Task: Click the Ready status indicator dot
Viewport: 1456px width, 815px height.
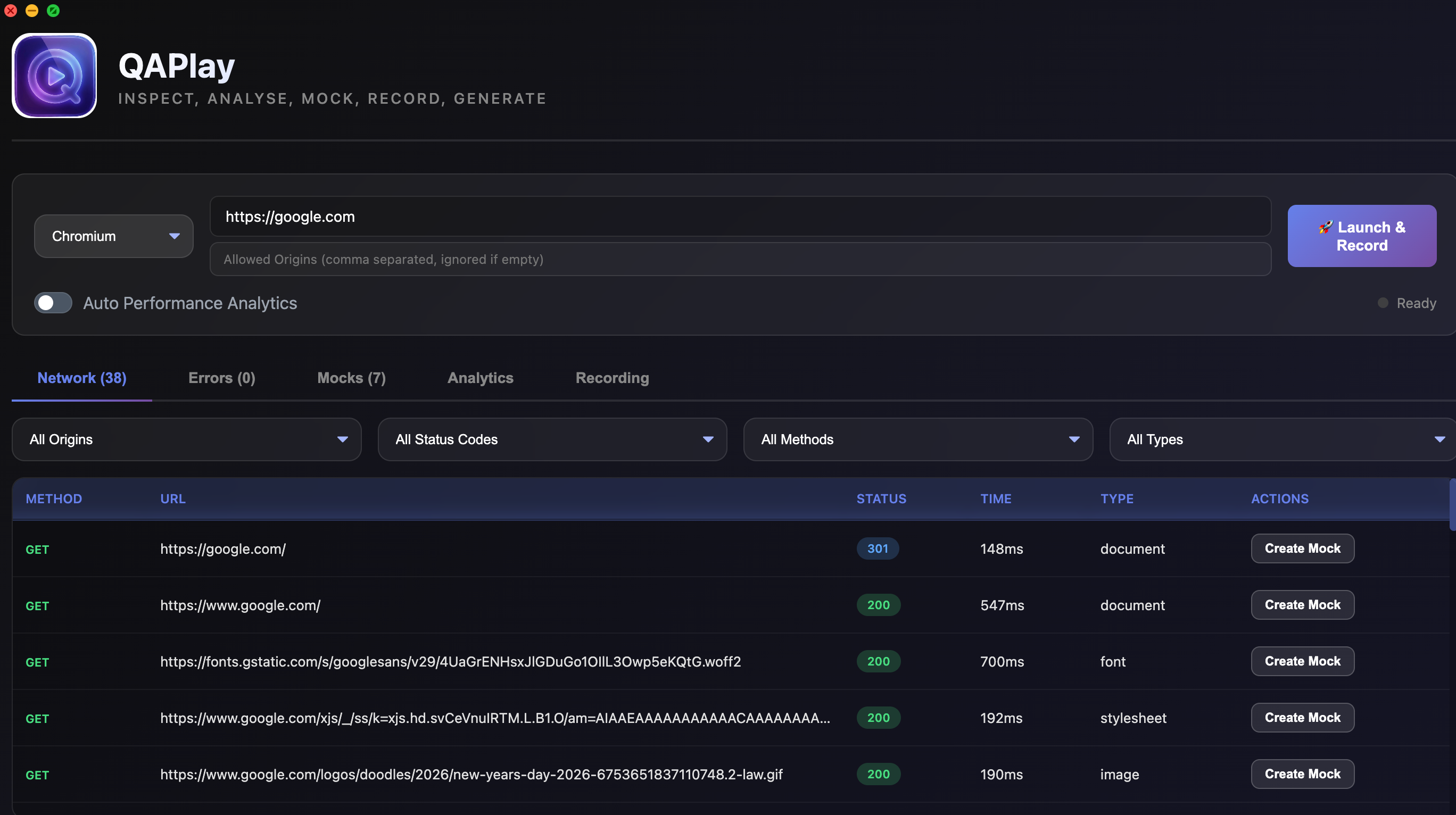Action: 1383,303
